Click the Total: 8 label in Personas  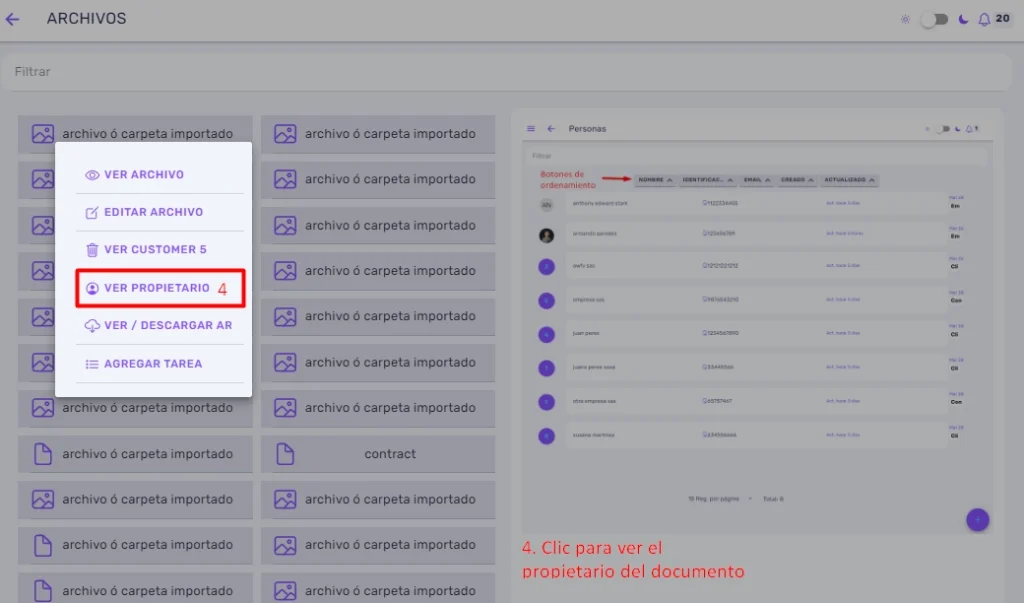tap(773, 499)
